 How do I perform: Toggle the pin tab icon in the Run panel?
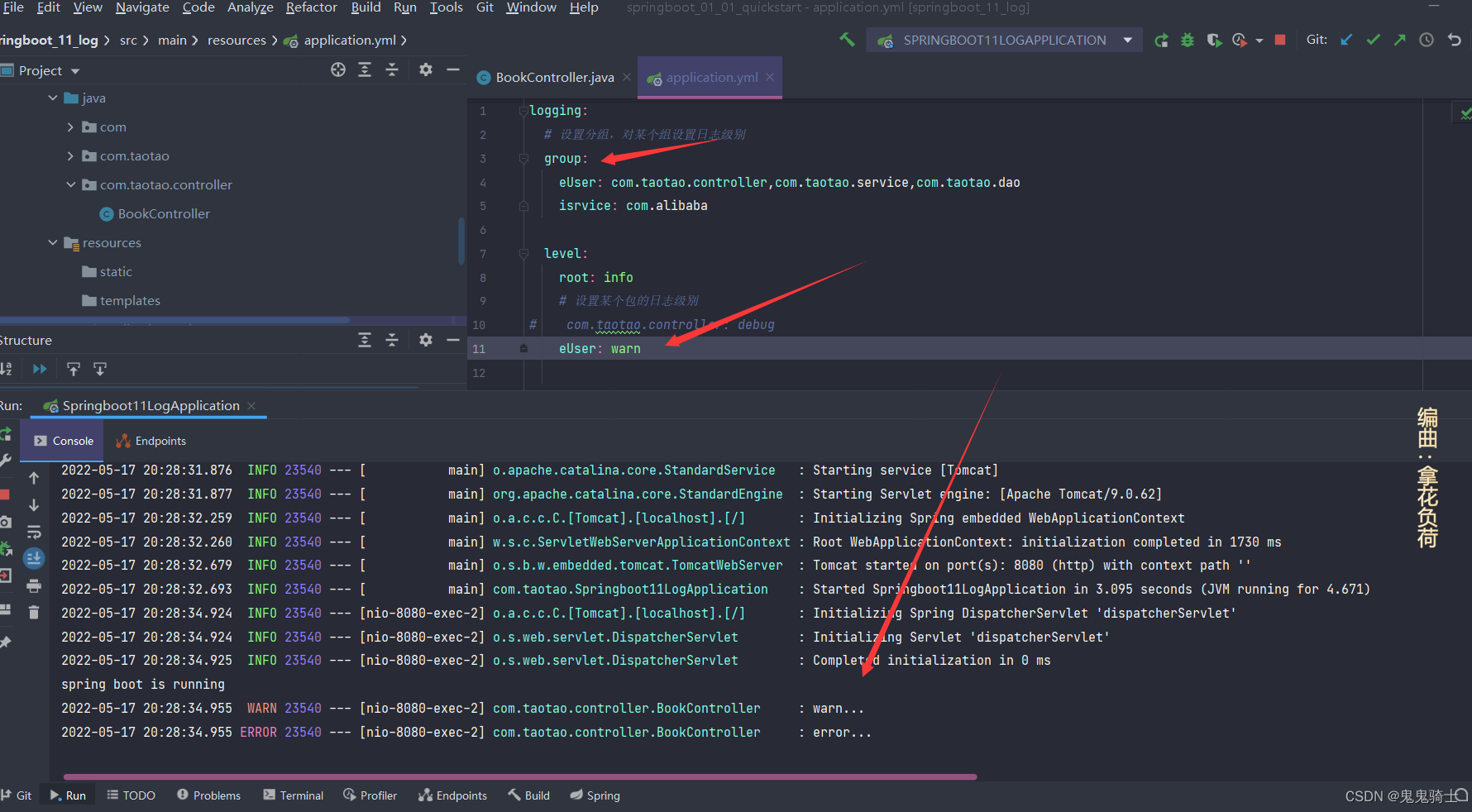pos(6,642)
